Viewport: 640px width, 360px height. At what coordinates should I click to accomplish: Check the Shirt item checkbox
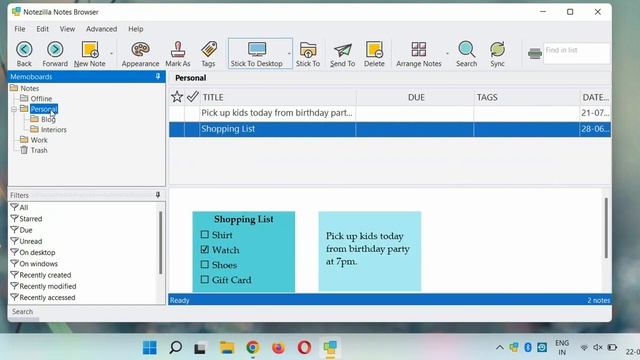coord(205,235)
